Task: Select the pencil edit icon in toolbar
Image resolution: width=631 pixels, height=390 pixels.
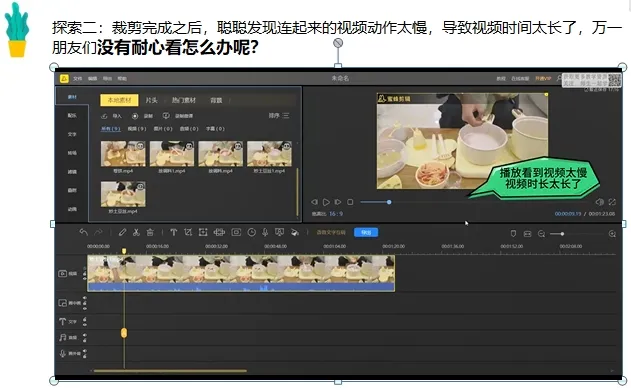Action: click(x=122, y=232)
